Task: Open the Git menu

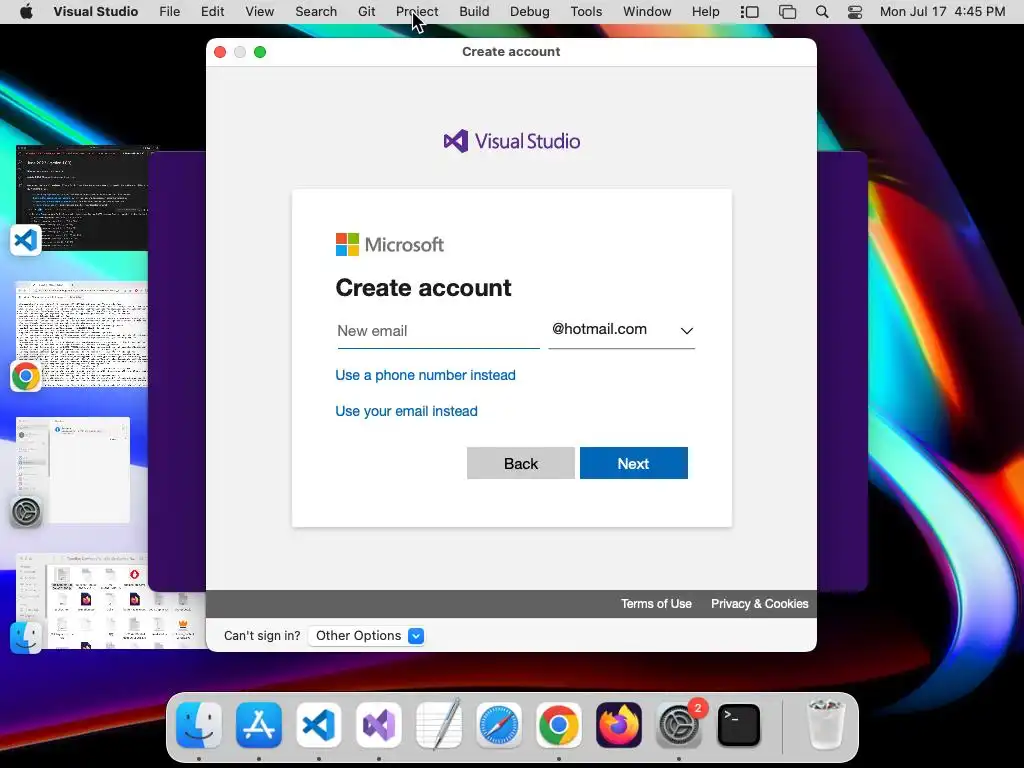Action: [x=367, y=12]
